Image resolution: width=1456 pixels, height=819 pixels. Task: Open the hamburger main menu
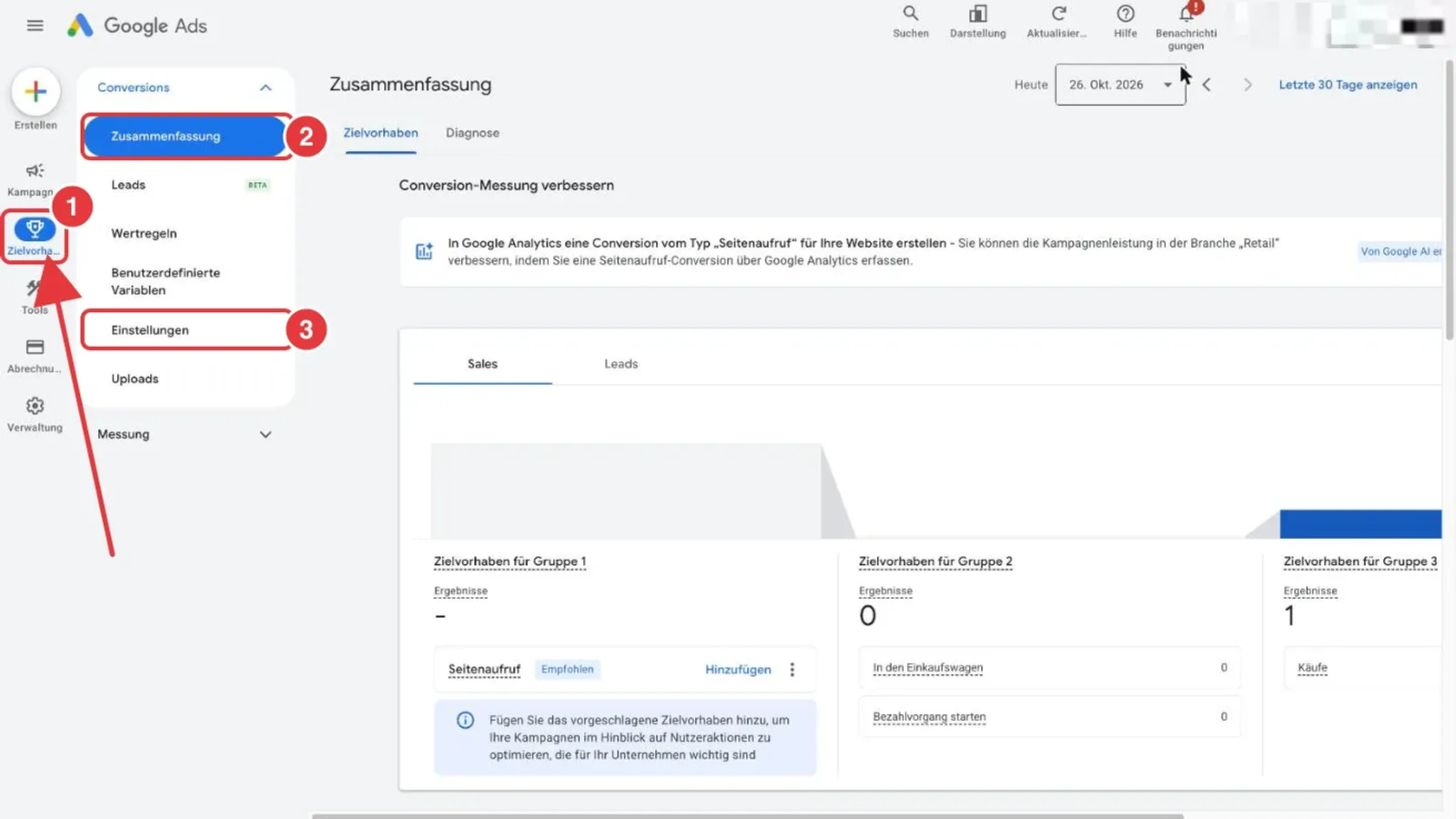(x=35, y=25)
